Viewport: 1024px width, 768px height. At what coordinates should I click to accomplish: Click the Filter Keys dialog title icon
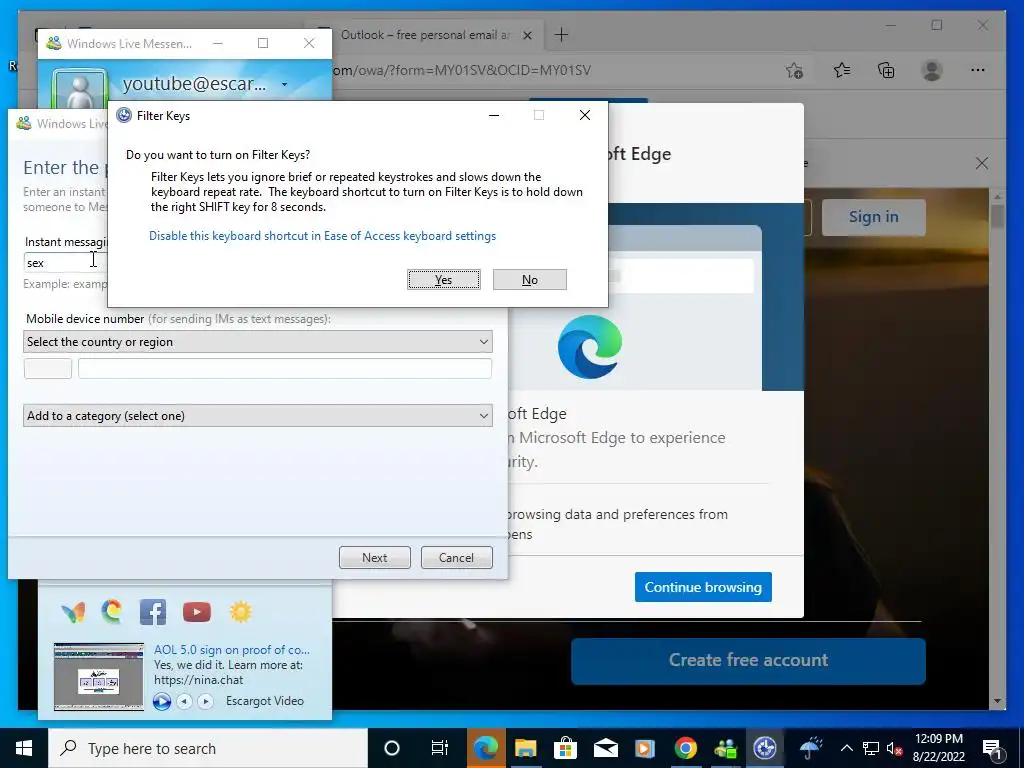[123, 116]
